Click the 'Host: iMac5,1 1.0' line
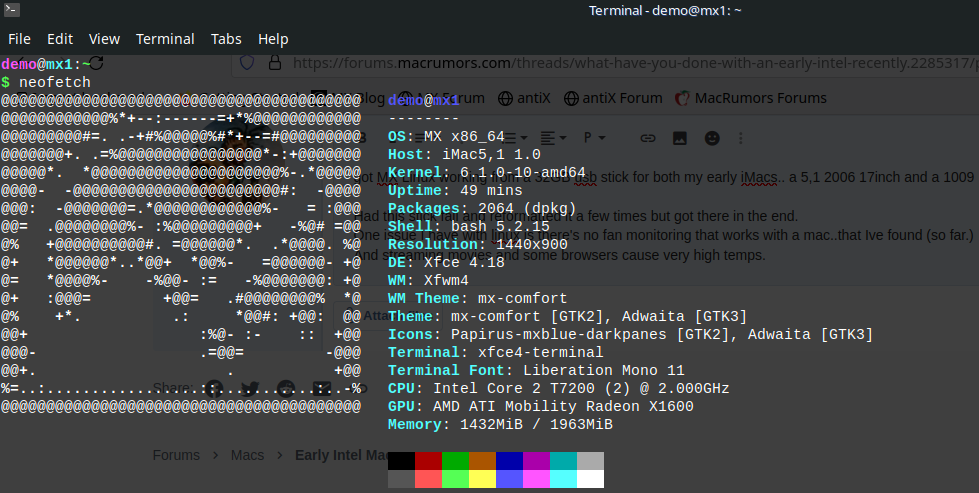 [464, 155]
